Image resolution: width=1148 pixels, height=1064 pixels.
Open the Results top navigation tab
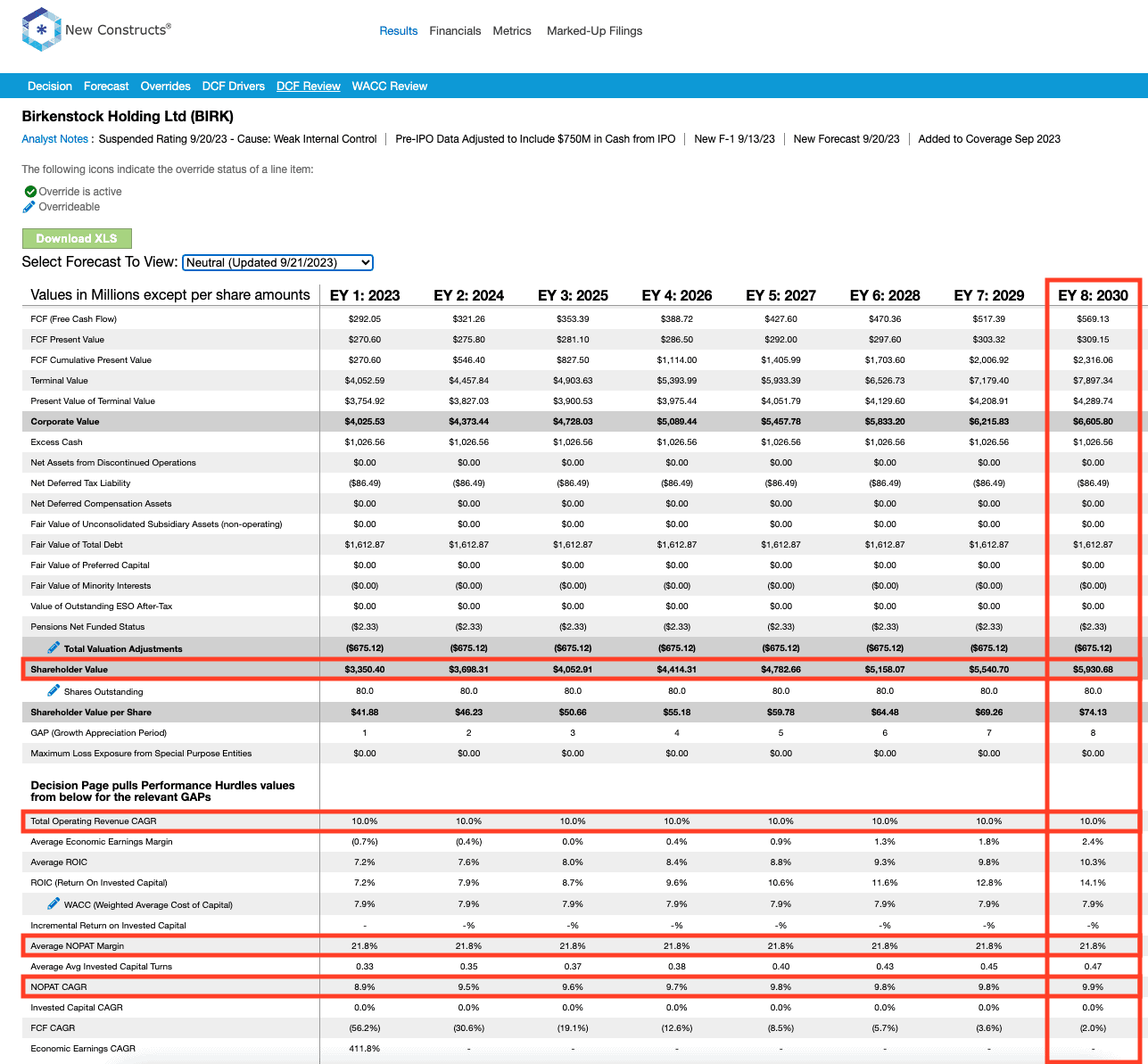pos(399,30)
